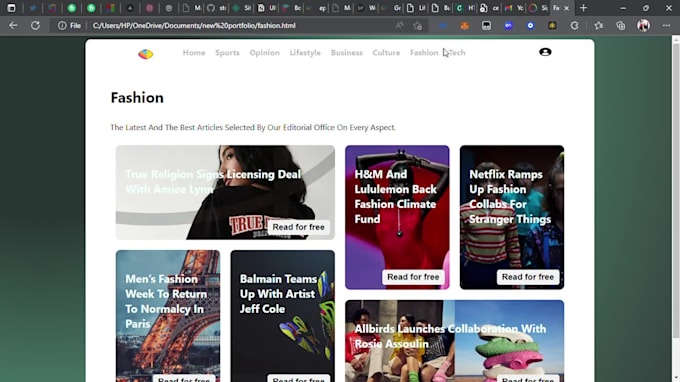Open a new tab with plus button
This screenshot has height=382, width=680.
click(583, 8)
